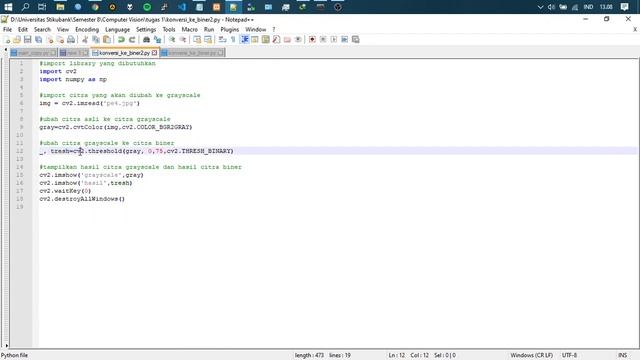
Task: Open the Edit menu
Action: click(23, 29)
